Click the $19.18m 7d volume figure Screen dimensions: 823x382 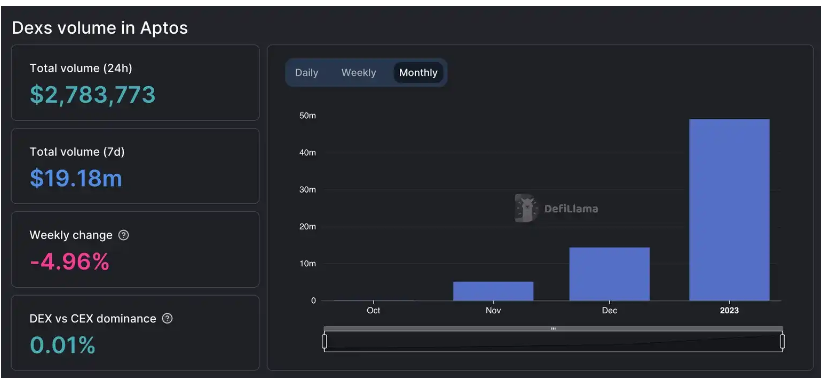76,178
